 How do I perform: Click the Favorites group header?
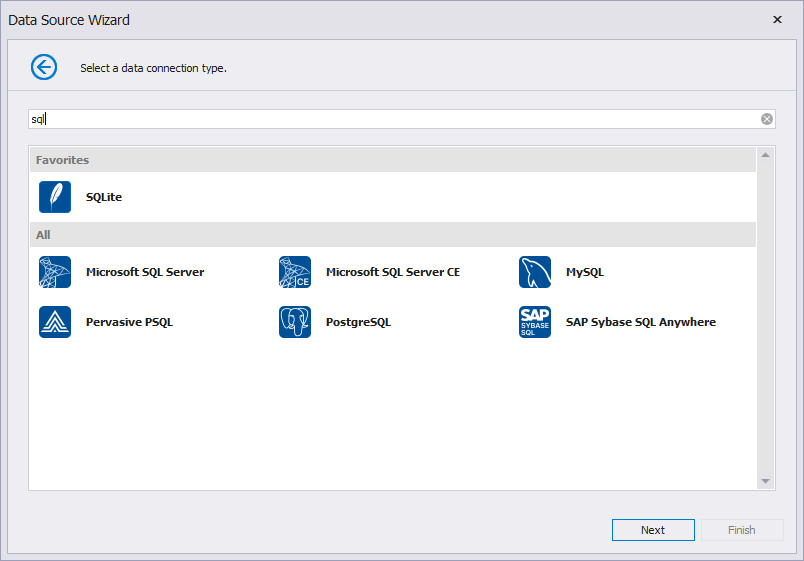pos(393,159)
